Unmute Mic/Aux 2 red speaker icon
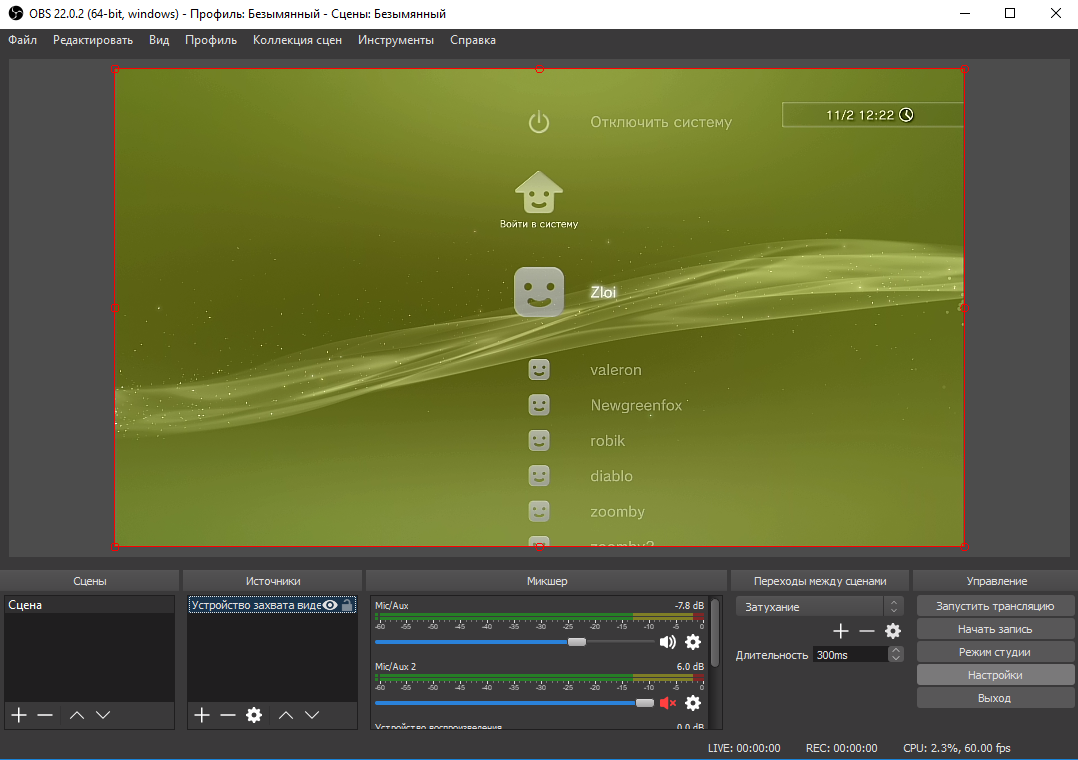 point(668,703)
